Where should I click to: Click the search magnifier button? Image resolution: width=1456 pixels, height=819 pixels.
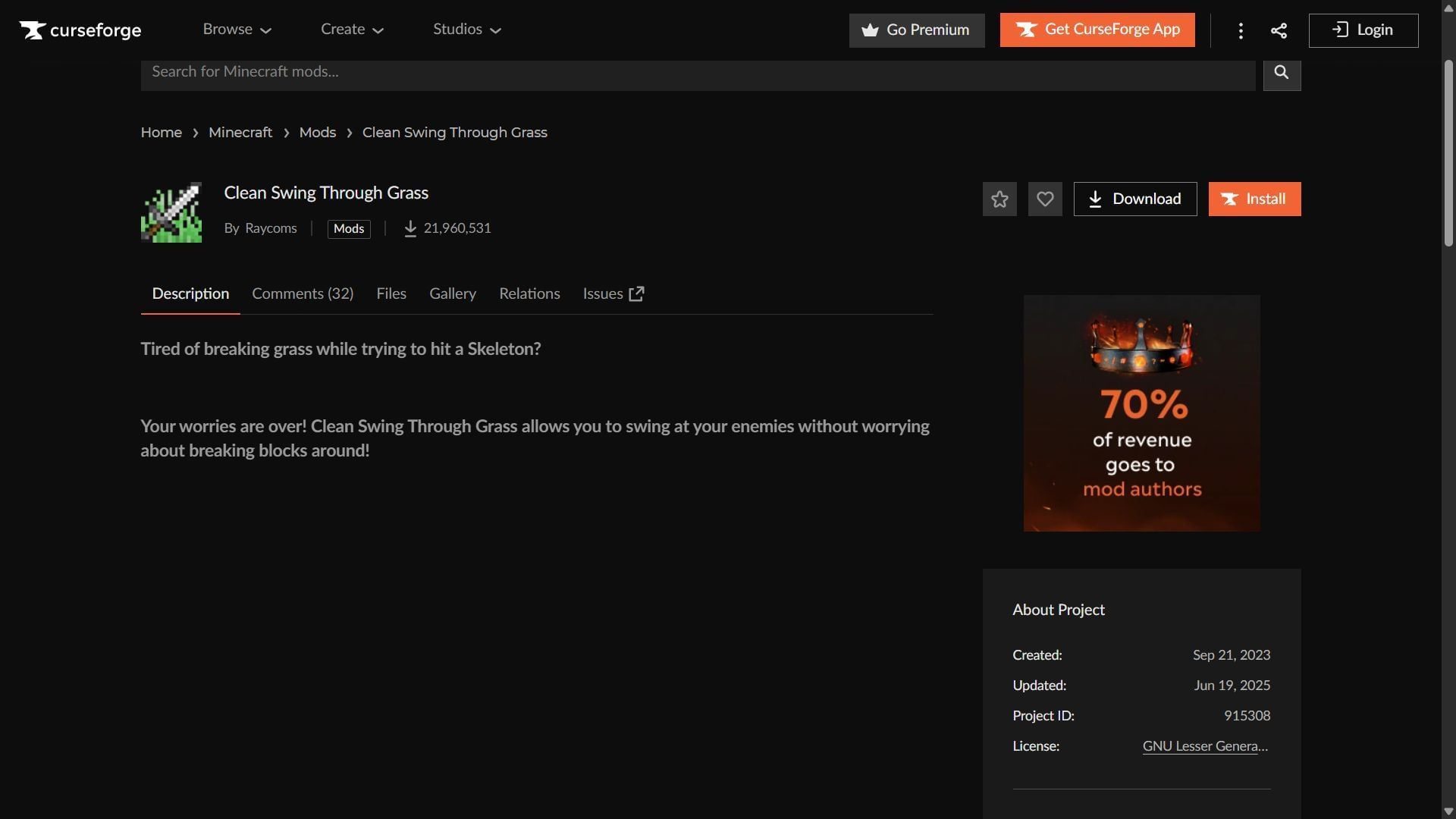pyautogui.click(x=1282, y=73)
